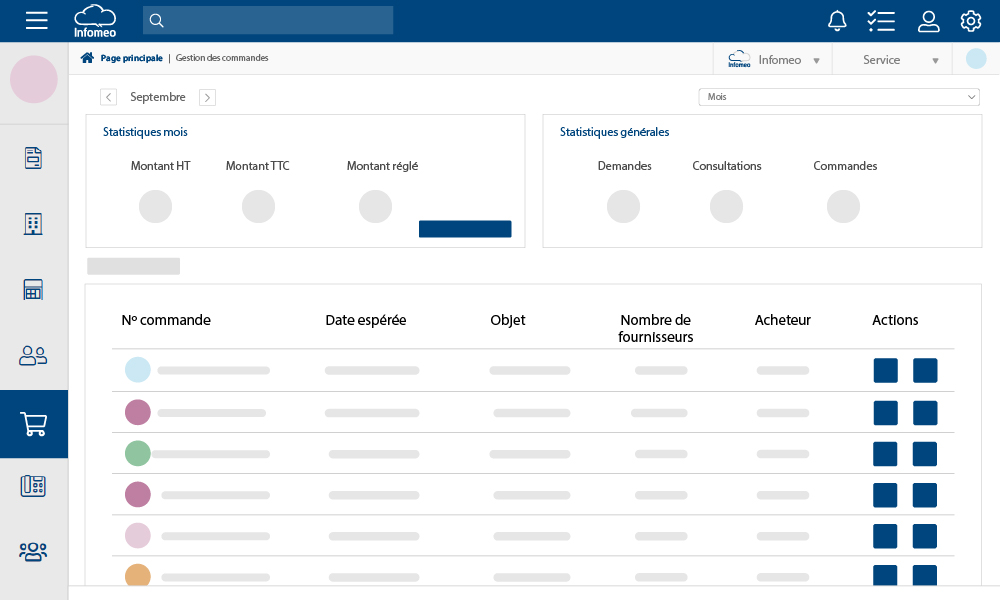The image size is (1000, 600).
Task: Click first action button in first order row
Action: tap(885, 371)
